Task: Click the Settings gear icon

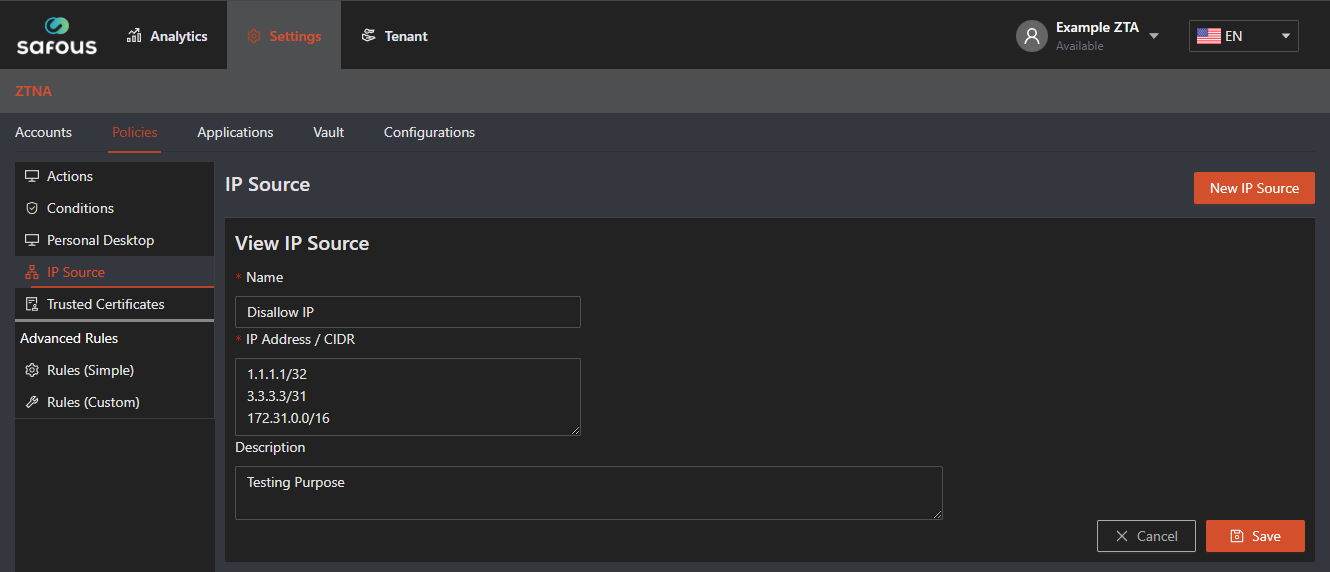Action: 254,36
